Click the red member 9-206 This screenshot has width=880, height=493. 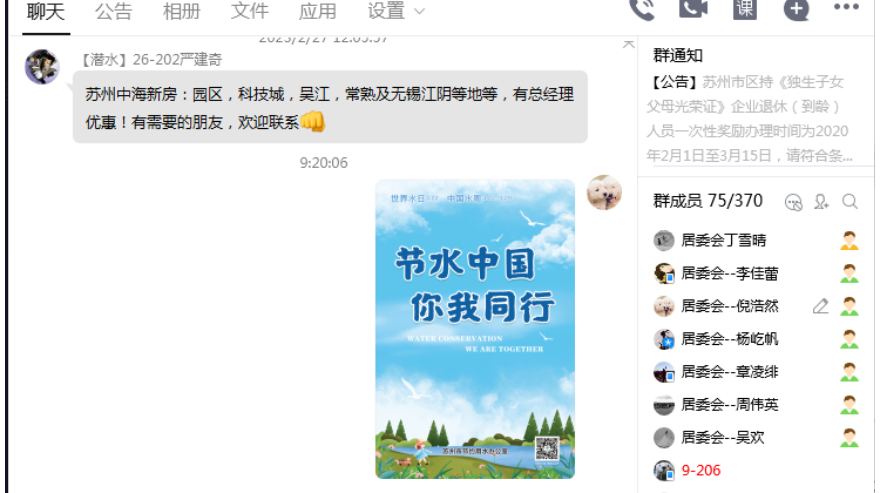(x=700, y=471)
